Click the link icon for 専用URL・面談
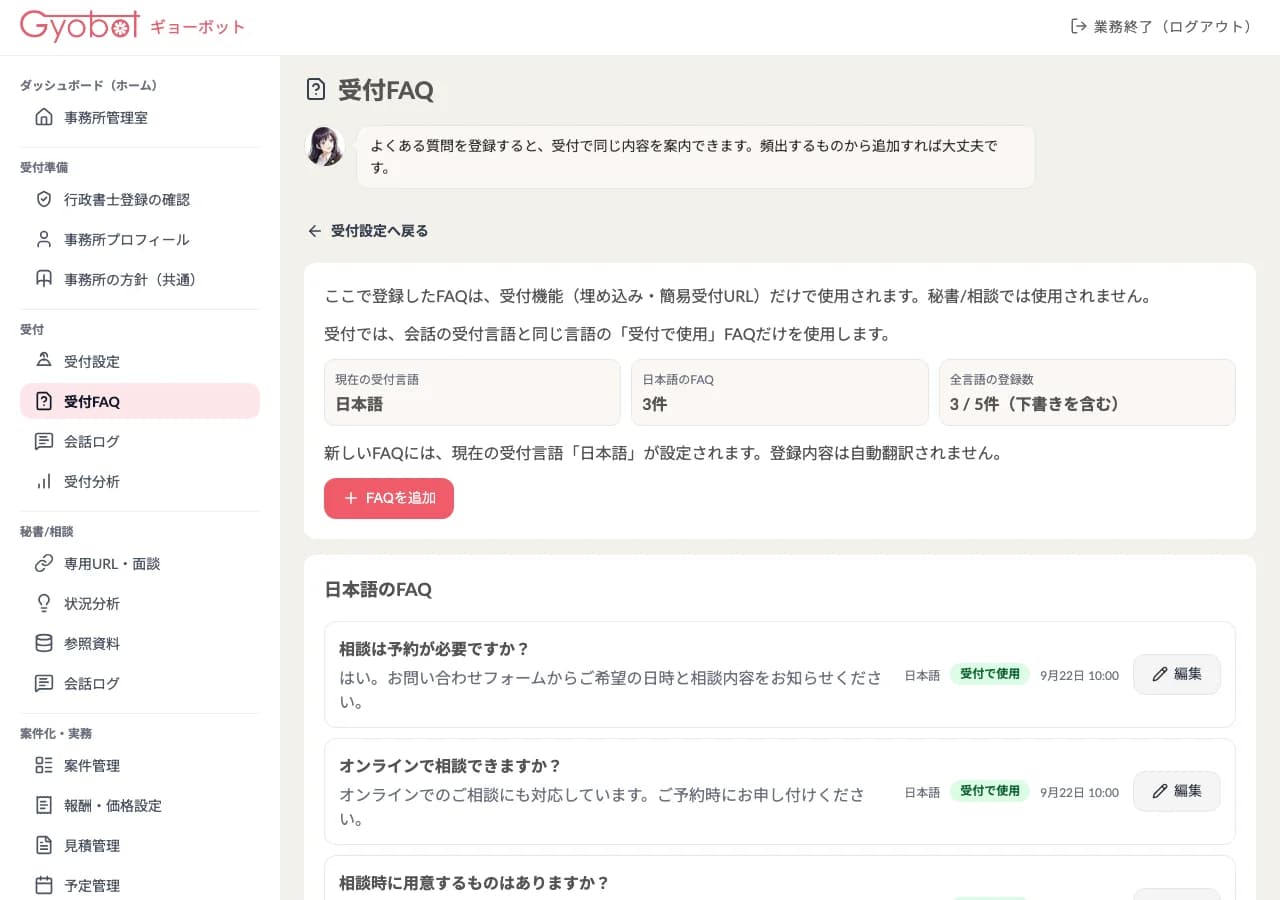The height and width of the screenshot is (900, 1280). coord(44,563)
